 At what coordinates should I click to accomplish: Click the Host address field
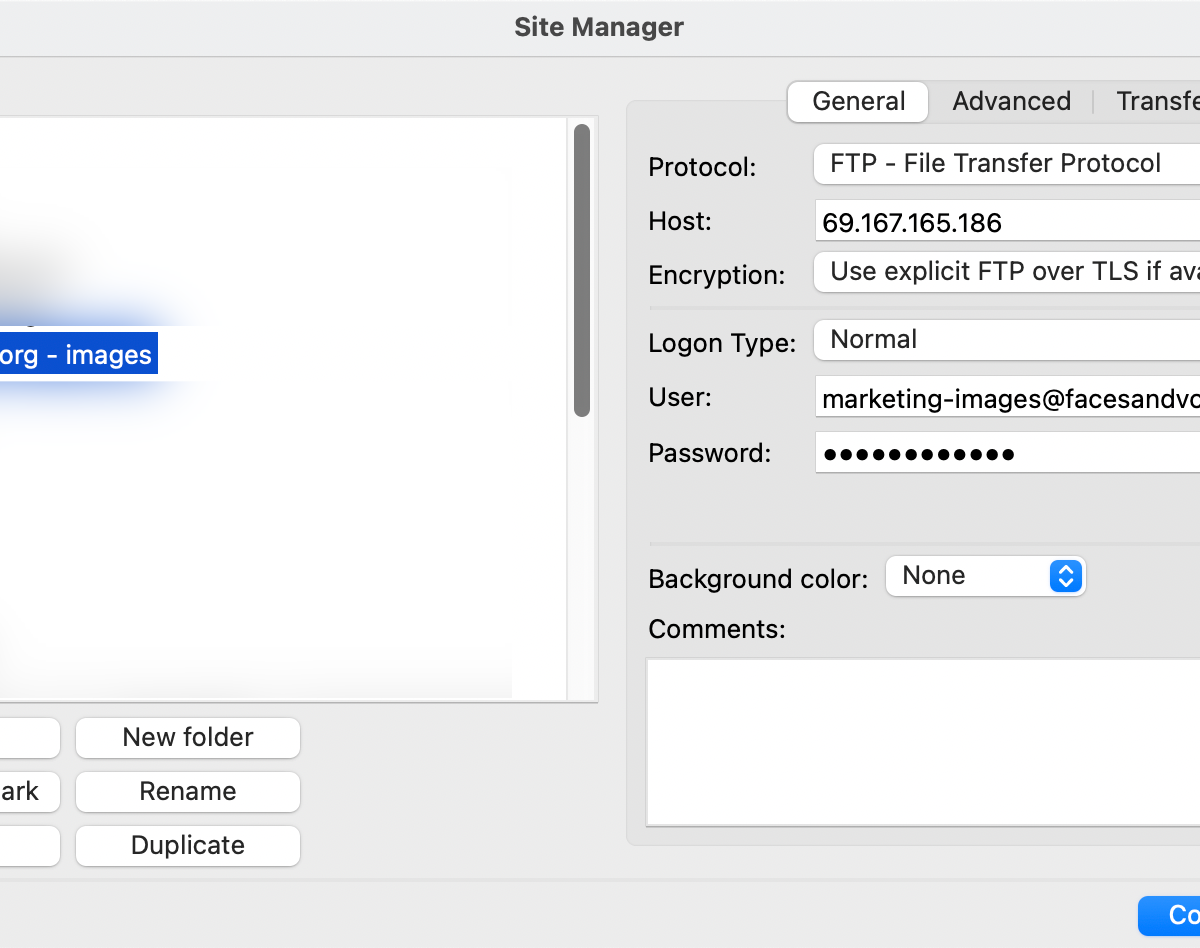1006,222
